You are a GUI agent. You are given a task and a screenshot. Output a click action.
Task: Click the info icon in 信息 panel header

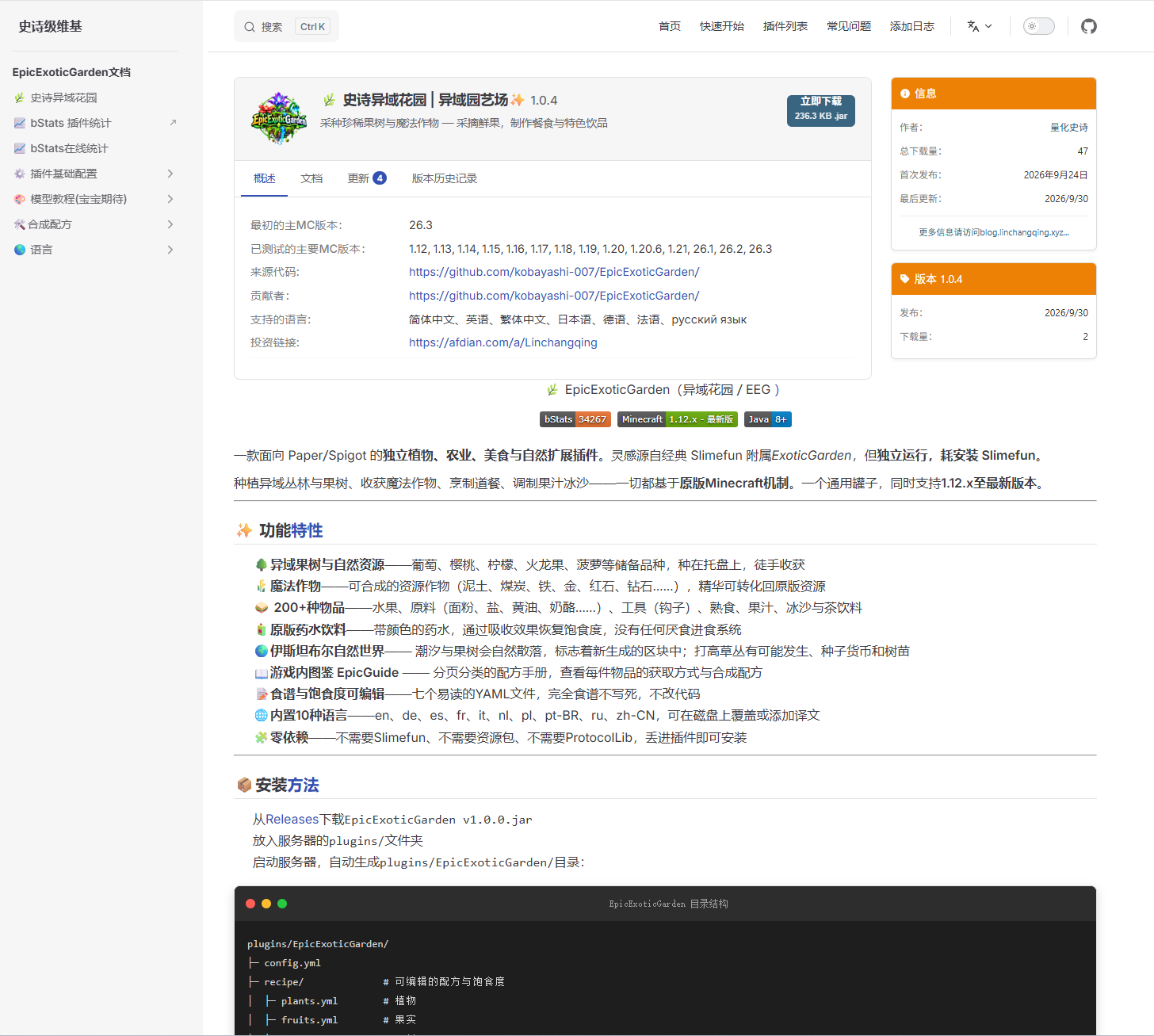click(x=905, y=94)
